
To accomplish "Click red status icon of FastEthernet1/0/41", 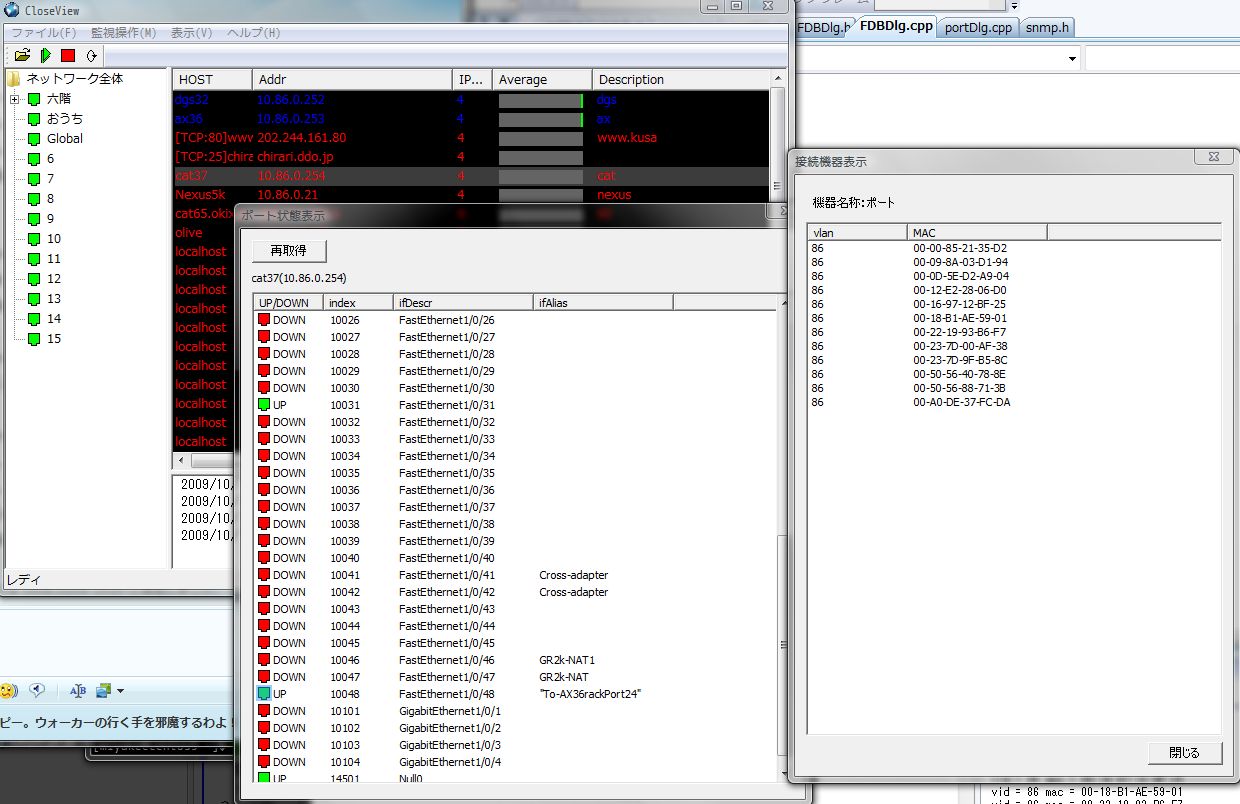I will point(264,575).
